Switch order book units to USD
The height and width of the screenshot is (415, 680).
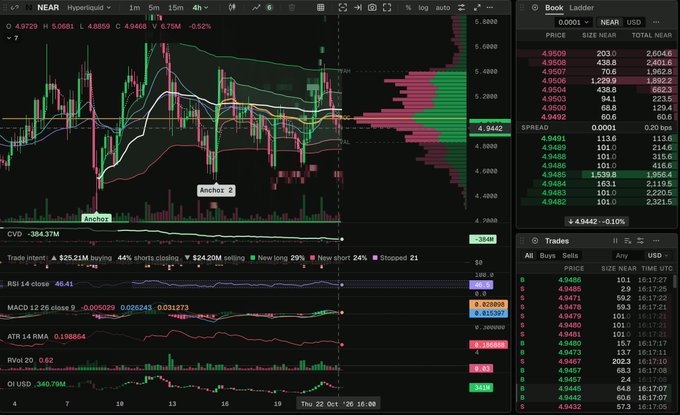634,22
